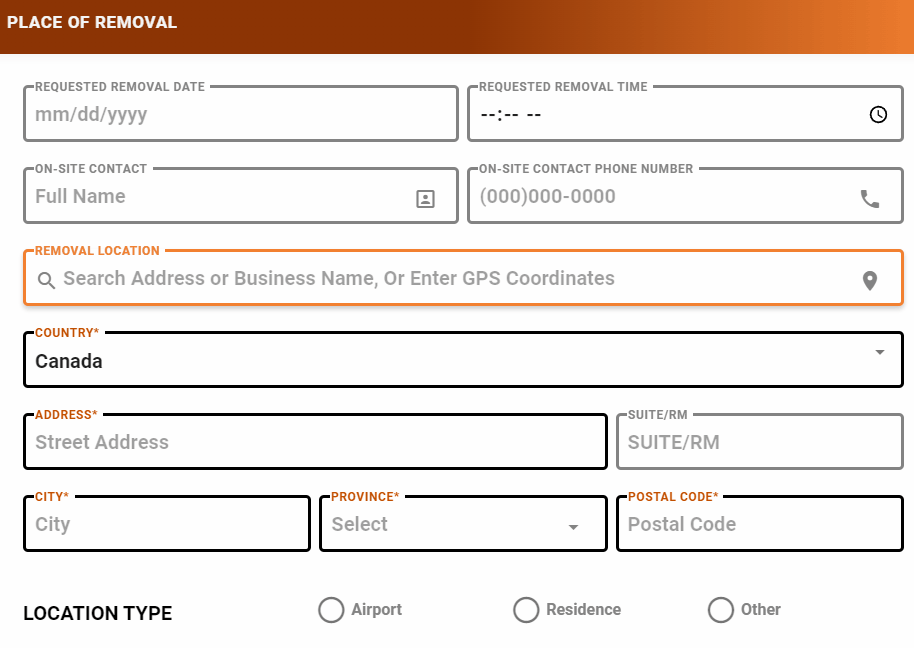Focus the Requested Removal Date field
Image resolution: width=914 pixels, height=648 pixels.
point(240,115)
